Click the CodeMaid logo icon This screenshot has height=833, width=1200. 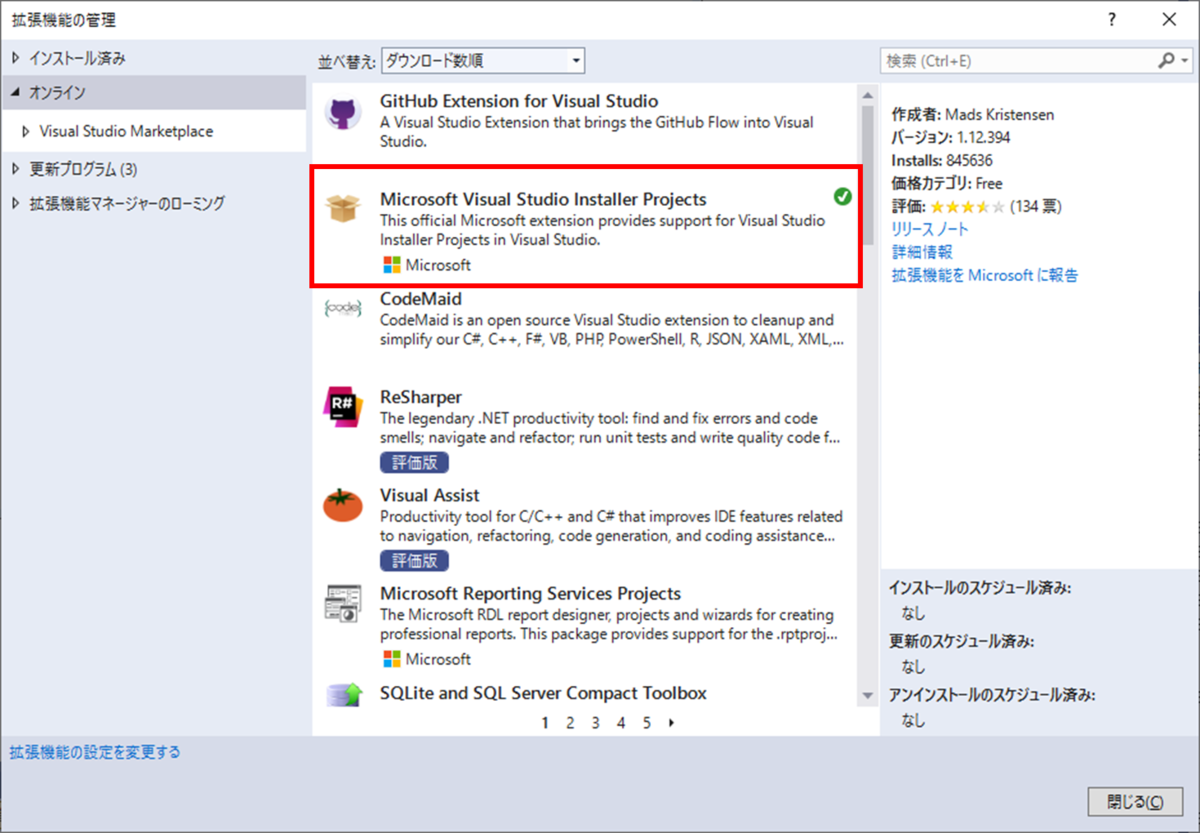click(343, 309)
